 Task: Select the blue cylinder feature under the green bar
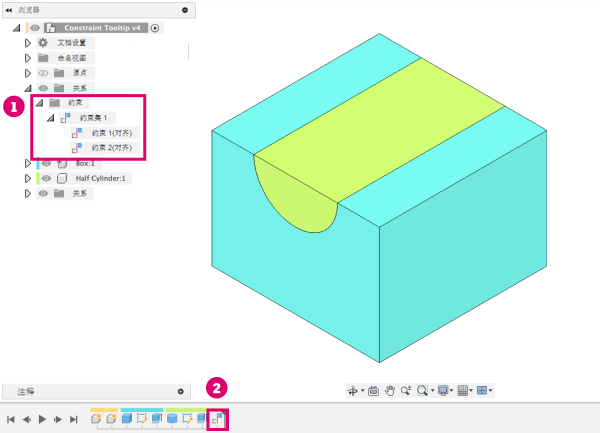pos(172,418)
